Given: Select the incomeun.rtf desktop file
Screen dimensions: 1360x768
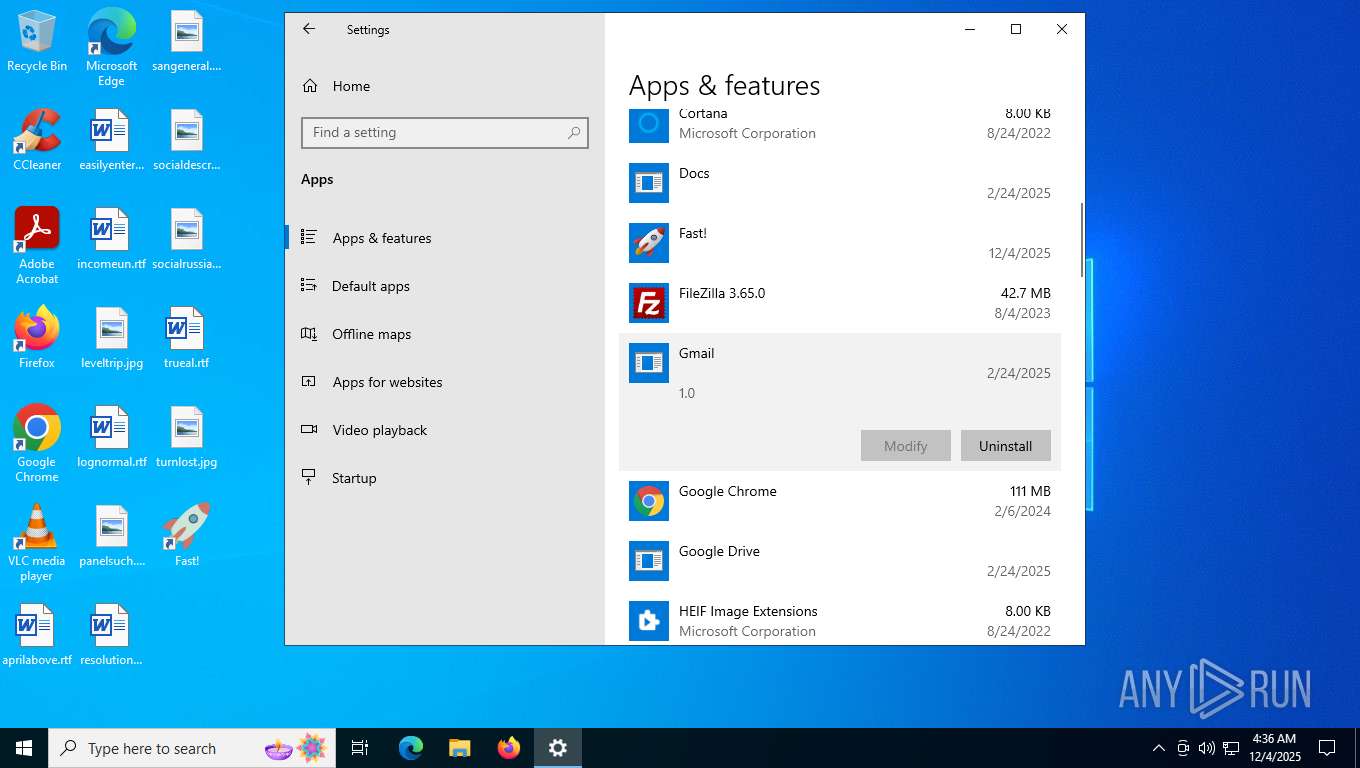Looking at the screenshot, I should coord(112,239).
